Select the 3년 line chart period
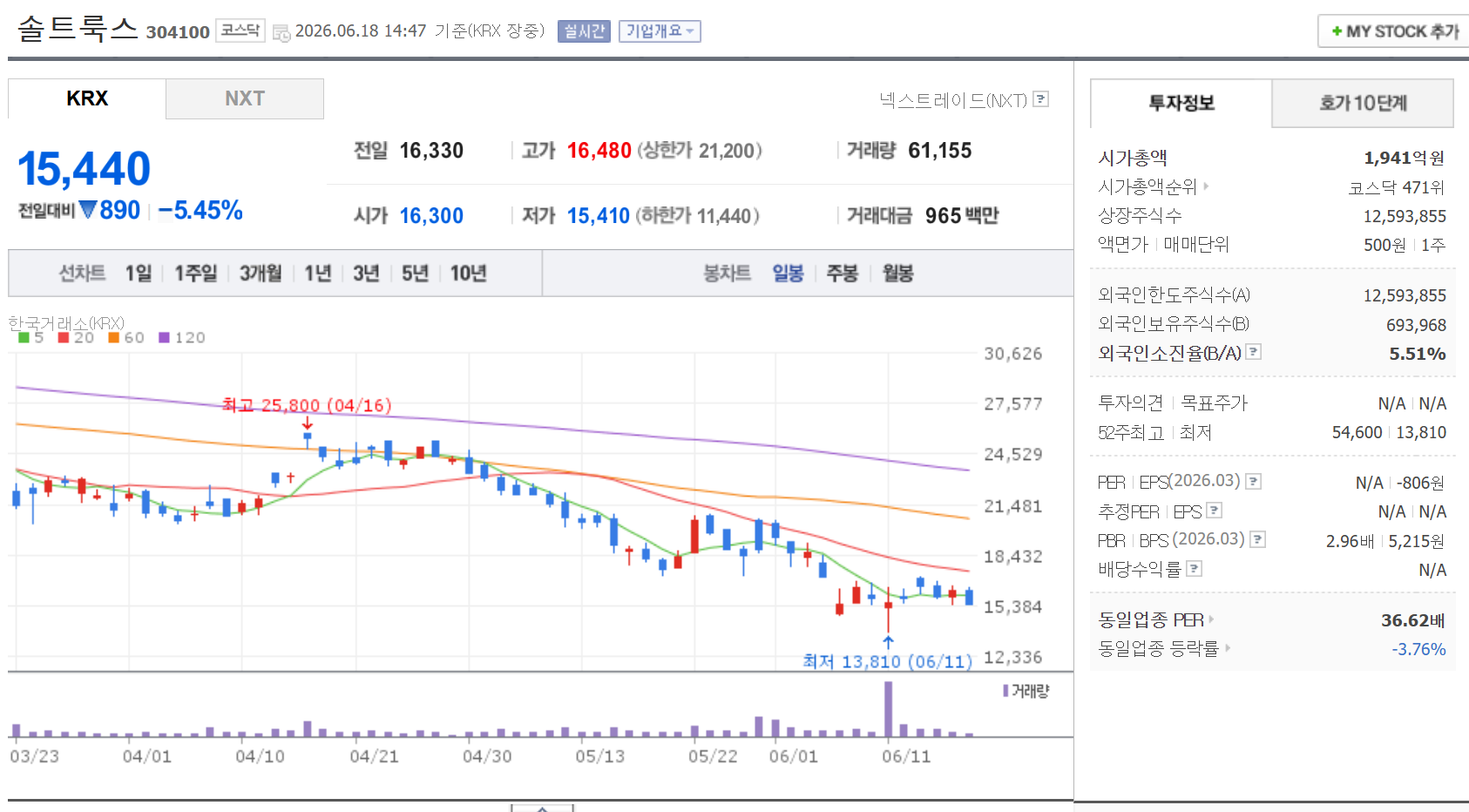Screen dimensions: 1469x812 coord(366,274)
